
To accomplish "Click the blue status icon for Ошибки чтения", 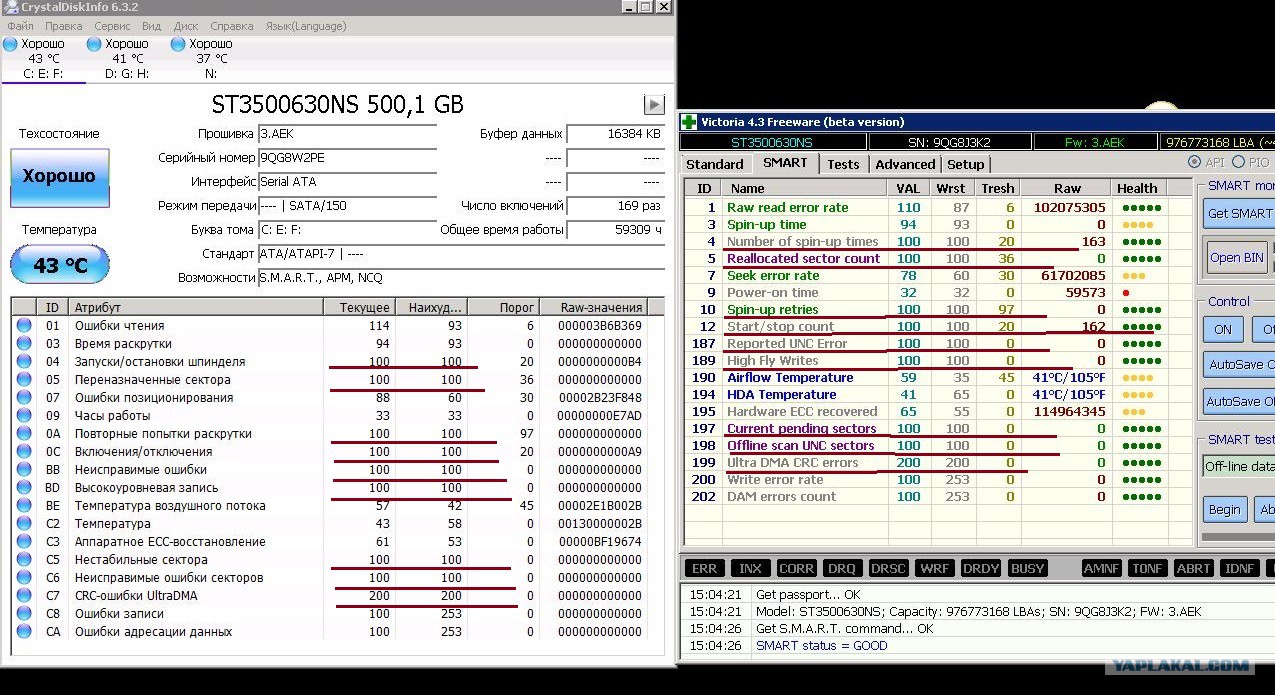I will click(x=24, y=326).
